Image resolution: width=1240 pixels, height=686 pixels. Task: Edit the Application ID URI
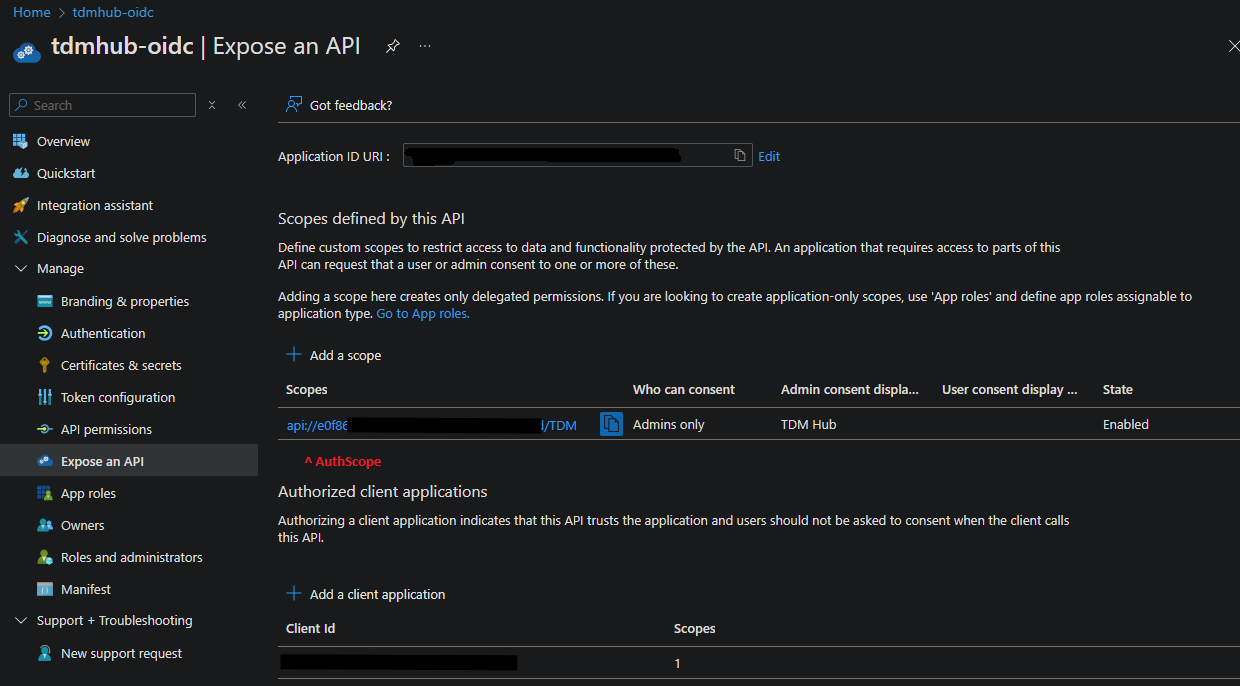click(769, 156)
